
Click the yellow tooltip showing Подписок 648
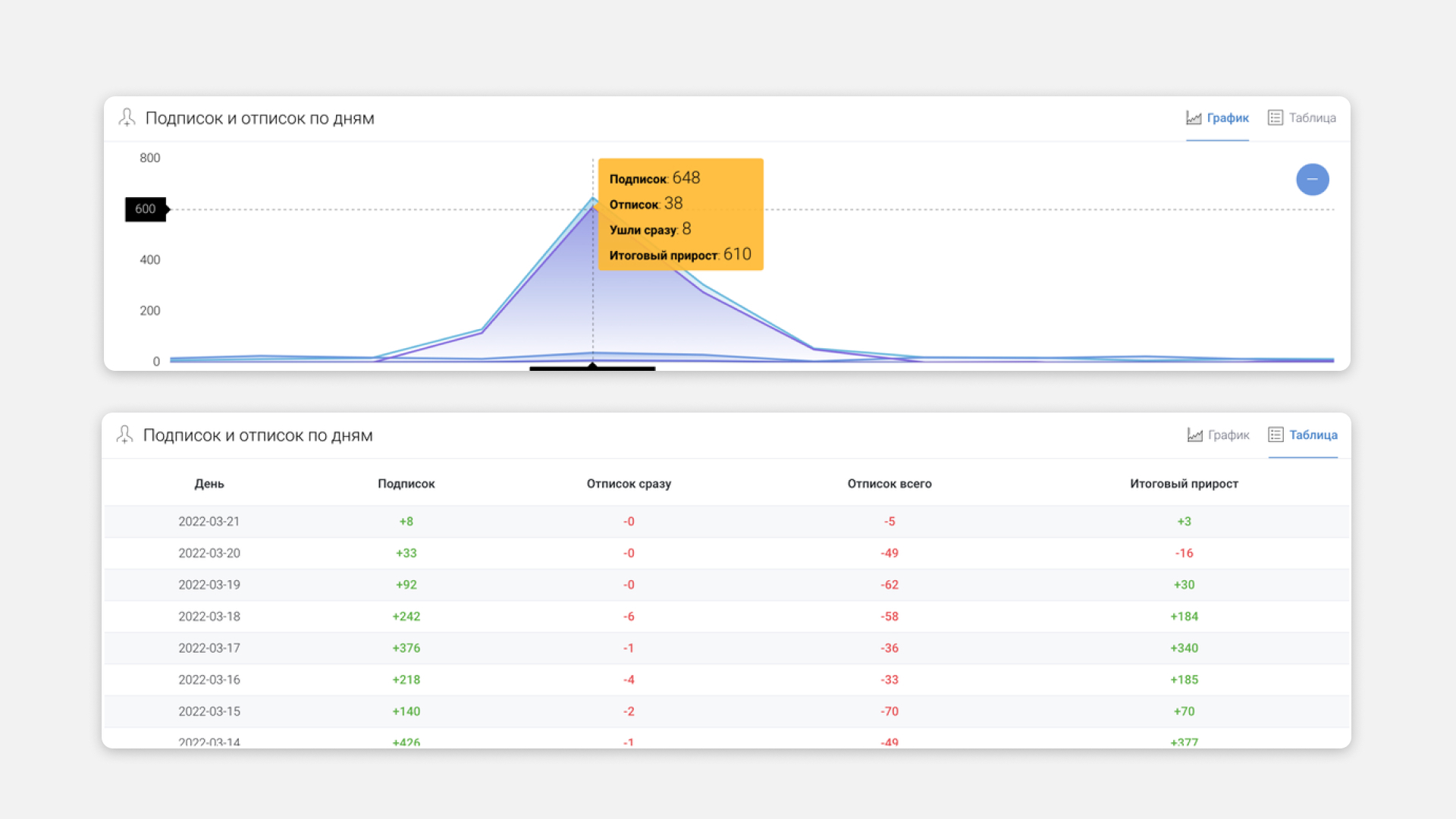(x=680, y=215)
